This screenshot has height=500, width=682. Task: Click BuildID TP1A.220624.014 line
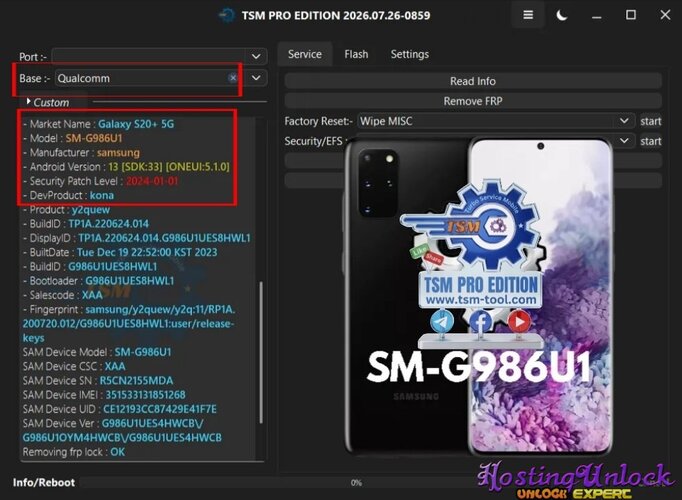pyautogui.click(x=86, y=224)
